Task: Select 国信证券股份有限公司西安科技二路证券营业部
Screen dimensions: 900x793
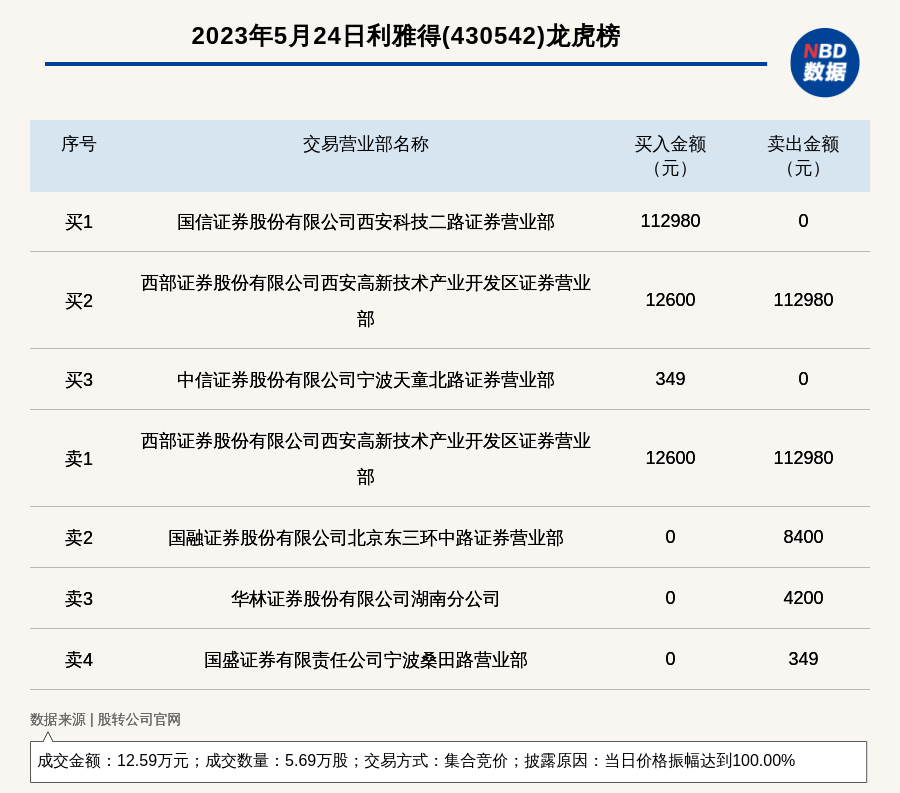Action: click(x=366, y=221)
